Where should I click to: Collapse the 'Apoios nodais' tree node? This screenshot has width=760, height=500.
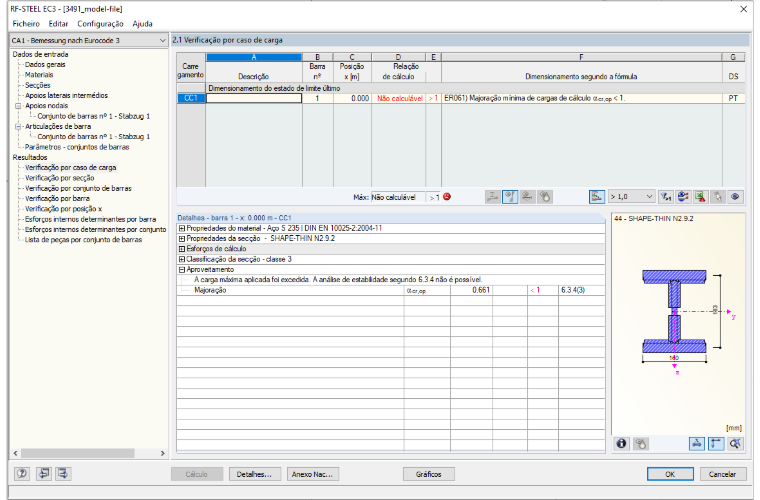[18, 106]
